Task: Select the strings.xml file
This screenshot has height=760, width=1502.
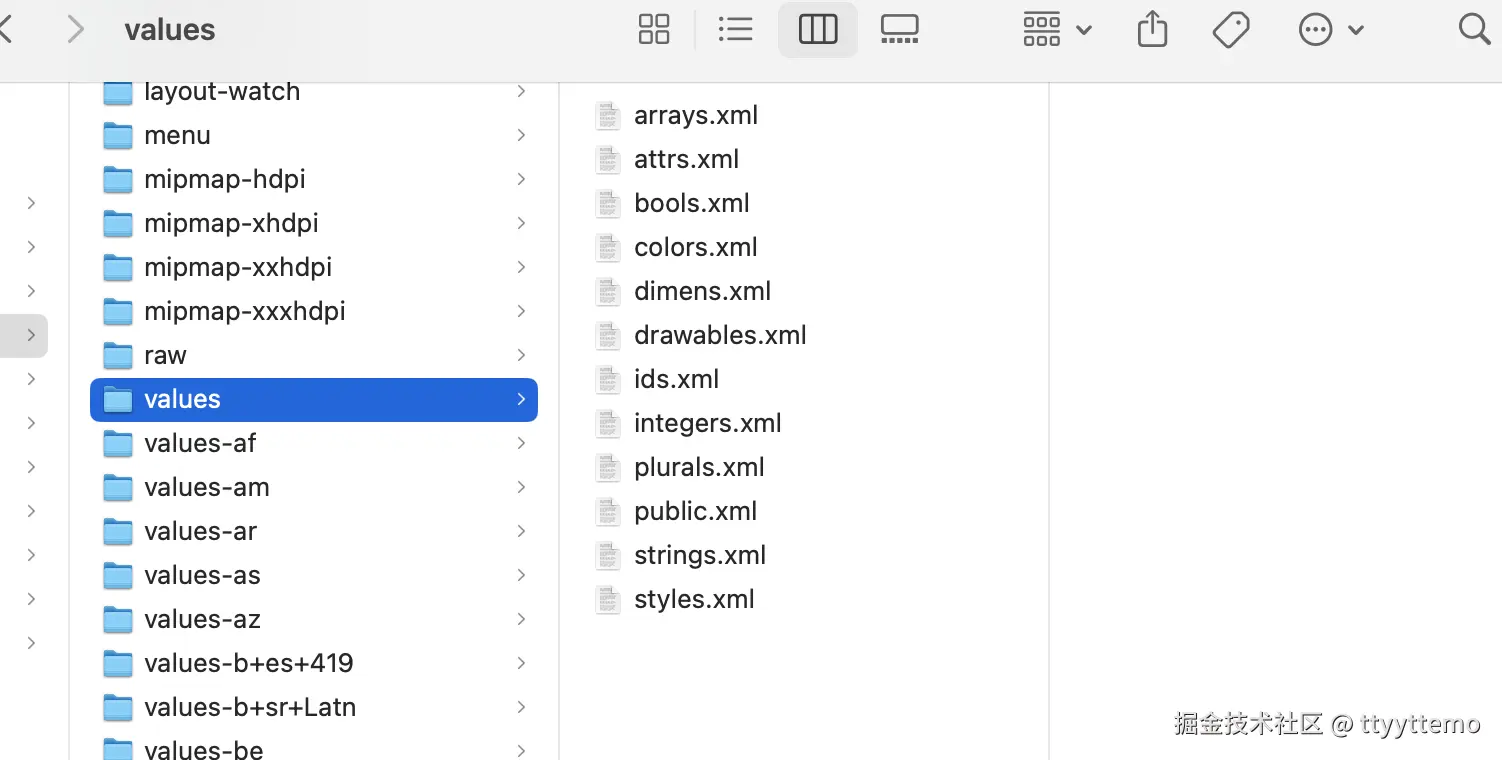Action: click(x=699, y=555)
